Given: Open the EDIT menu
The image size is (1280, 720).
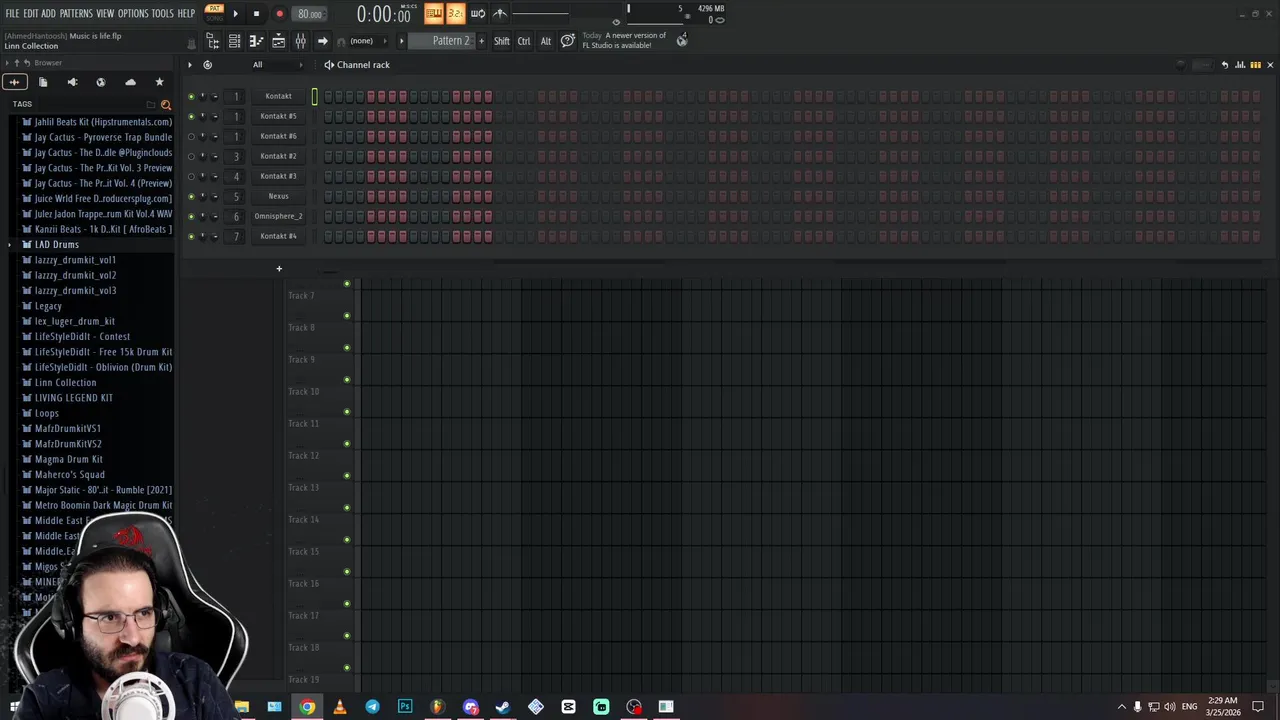Looking at the screenshot, I should [30, 13].
